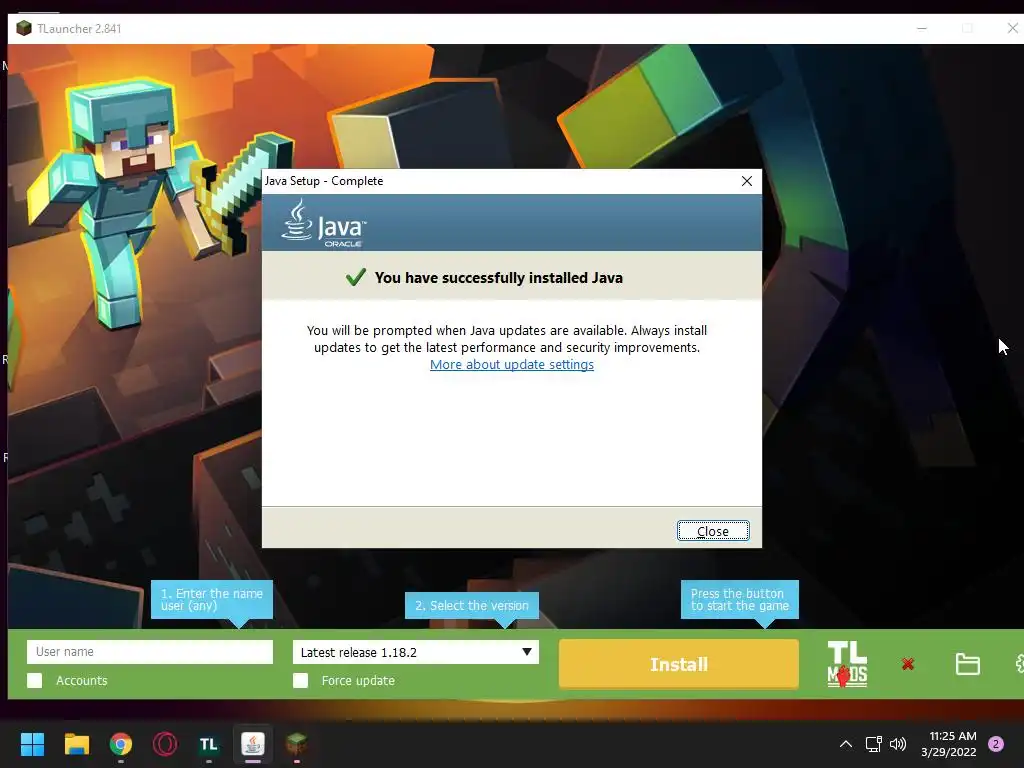This screenshot has height=768, width=1024.
Task: Click the 'Java Setup - Complete' title text
Action: [324, 181]
